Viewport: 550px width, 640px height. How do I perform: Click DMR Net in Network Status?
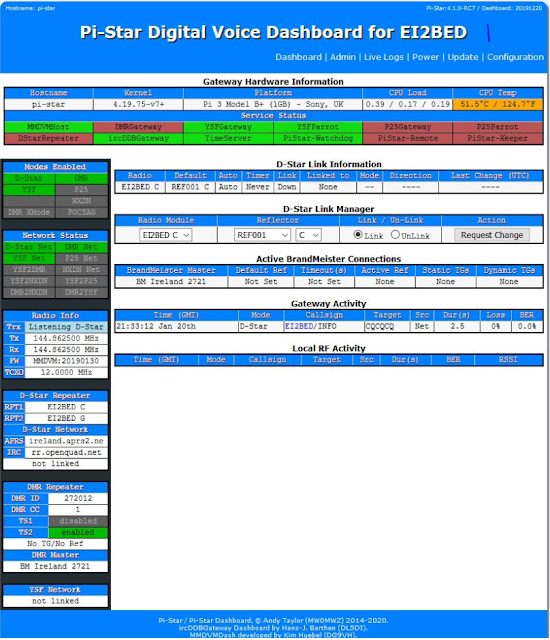82,247
